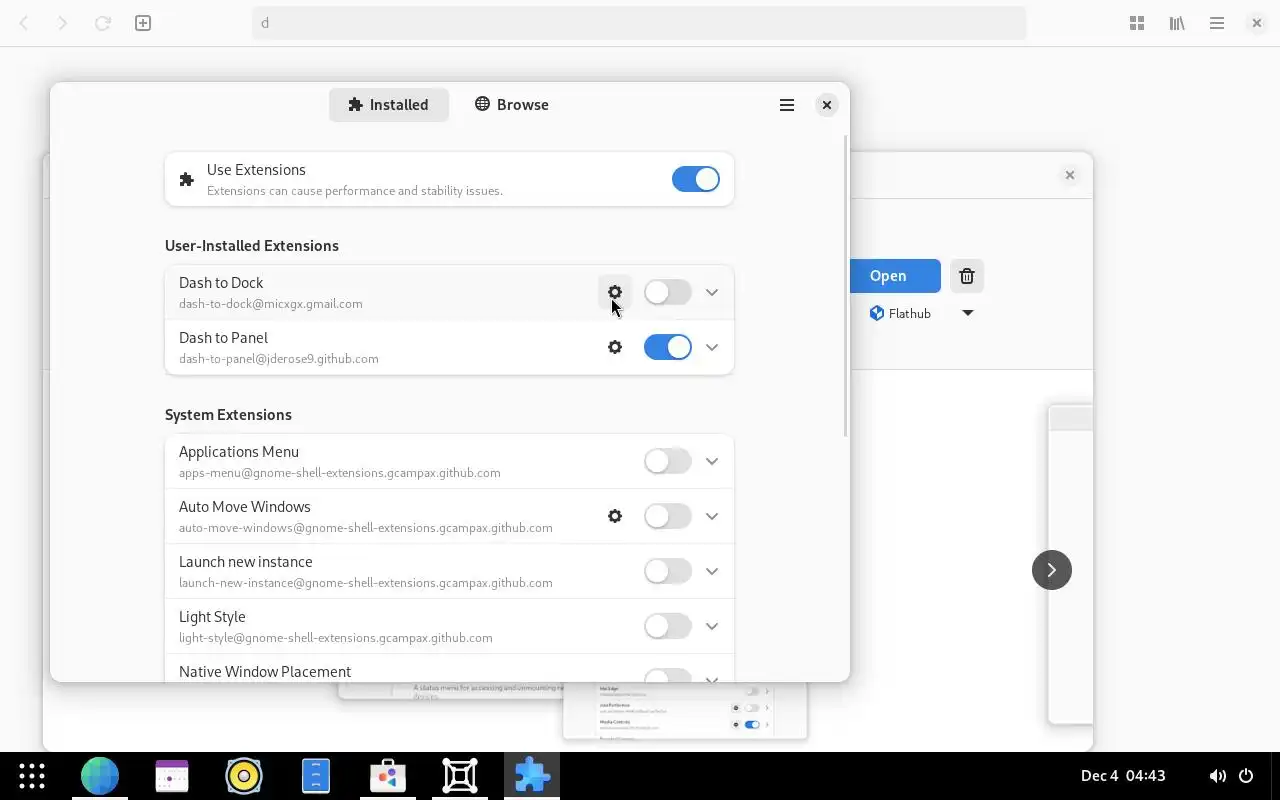Screen dimensions: 1280x800
Task: Toggle the Use Extensions master switch
Action: (x=696, y=179)
